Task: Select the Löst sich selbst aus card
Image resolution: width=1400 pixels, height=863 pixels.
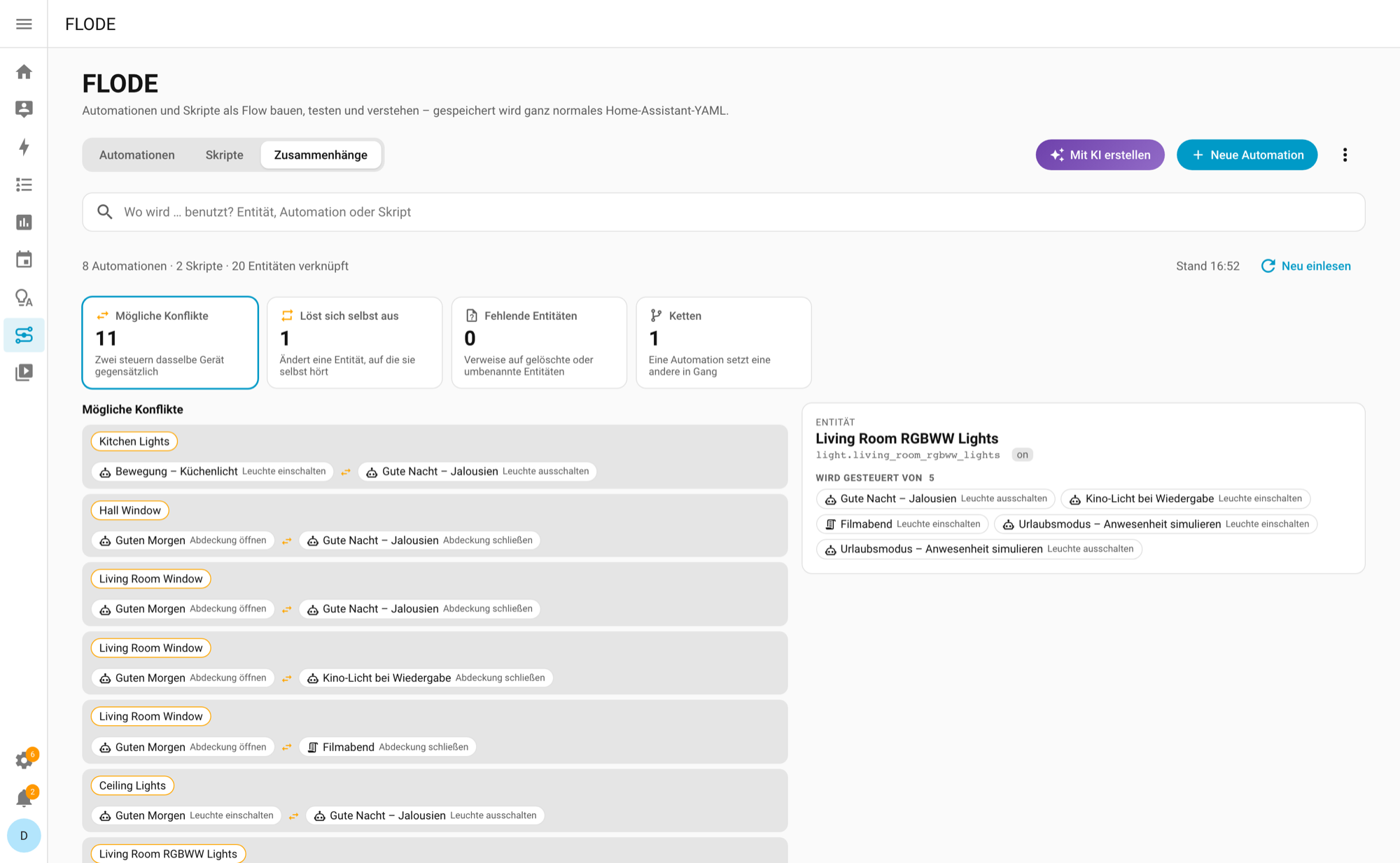Action: [x=355, y=342]
